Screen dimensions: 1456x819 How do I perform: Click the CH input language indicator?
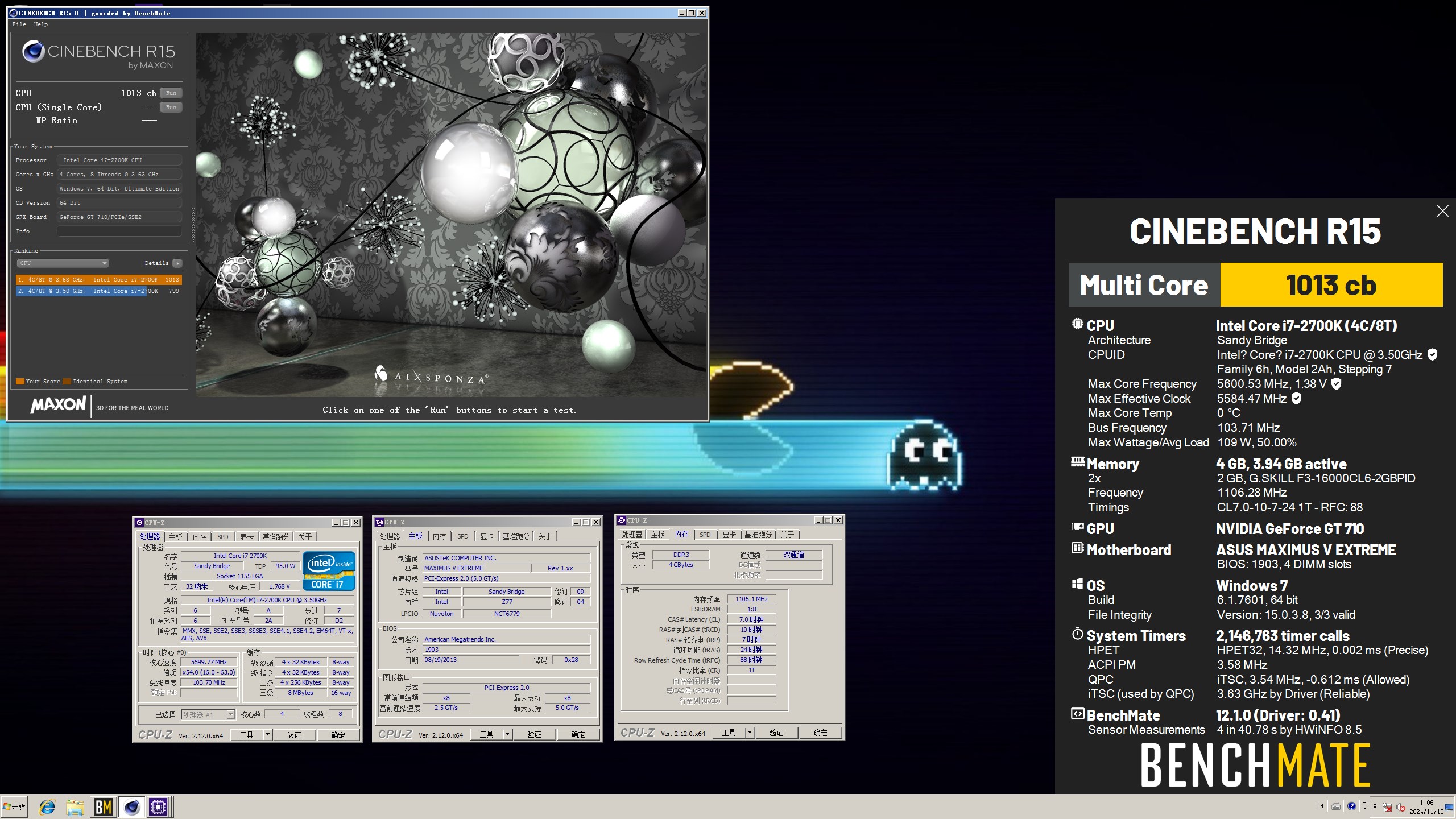1320,806
